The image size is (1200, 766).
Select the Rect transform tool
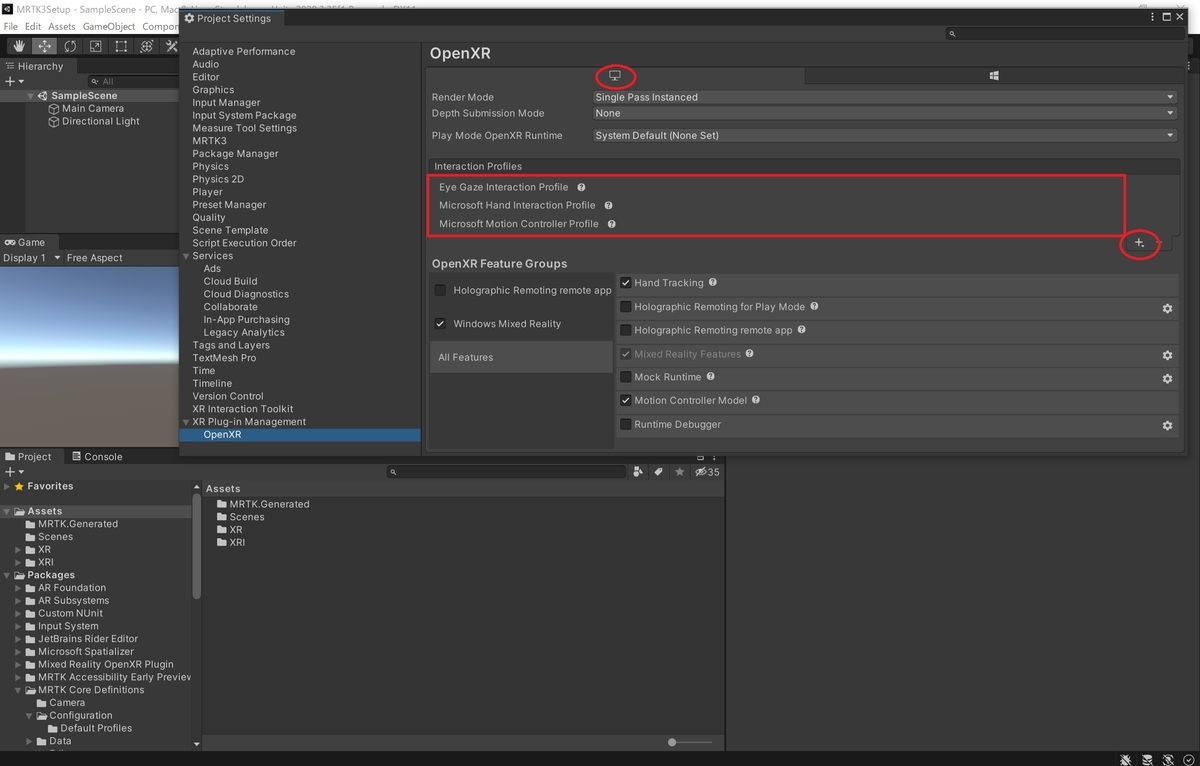121,46
